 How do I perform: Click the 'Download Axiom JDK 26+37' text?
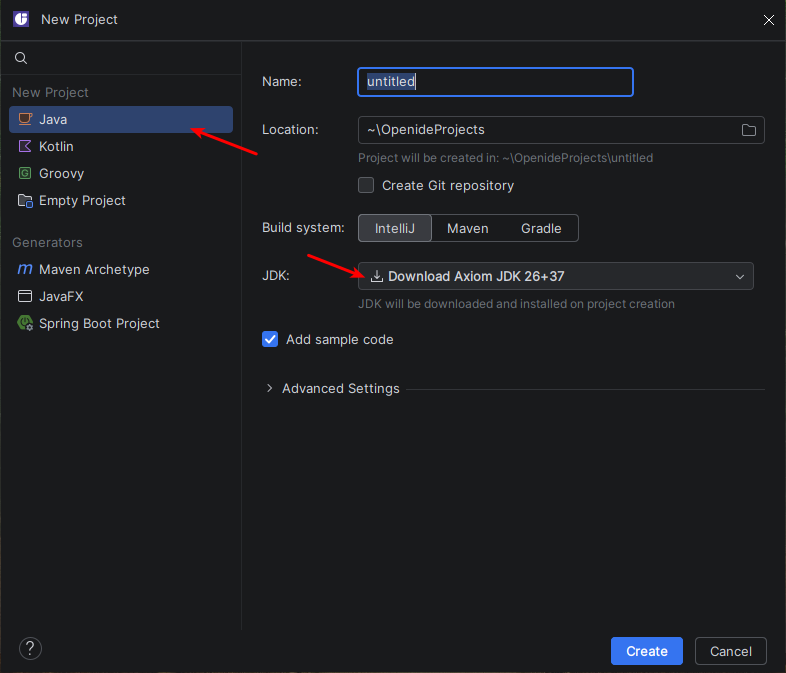click(x=476, y=277)
